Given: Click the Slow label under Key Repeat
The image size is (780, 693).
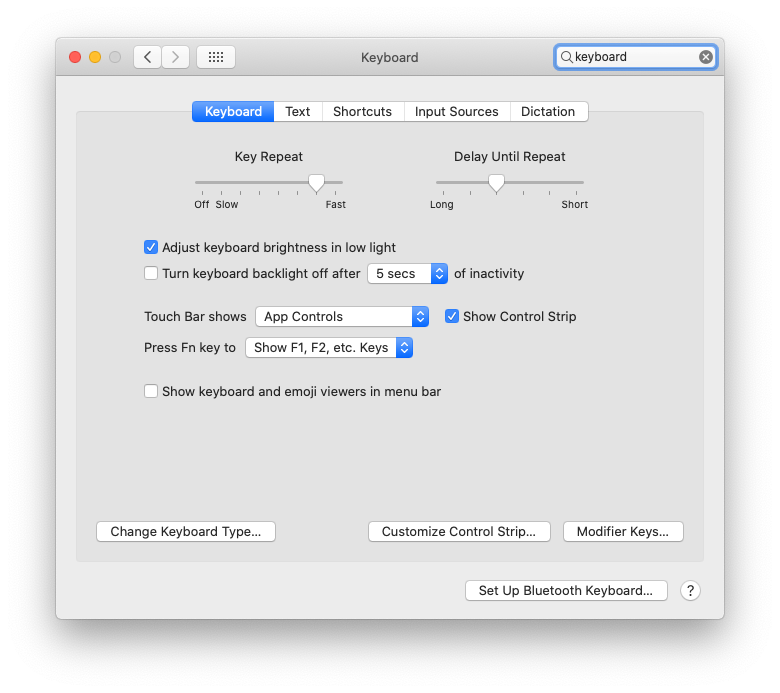Looking at the screenshot, I should [227, 204].
